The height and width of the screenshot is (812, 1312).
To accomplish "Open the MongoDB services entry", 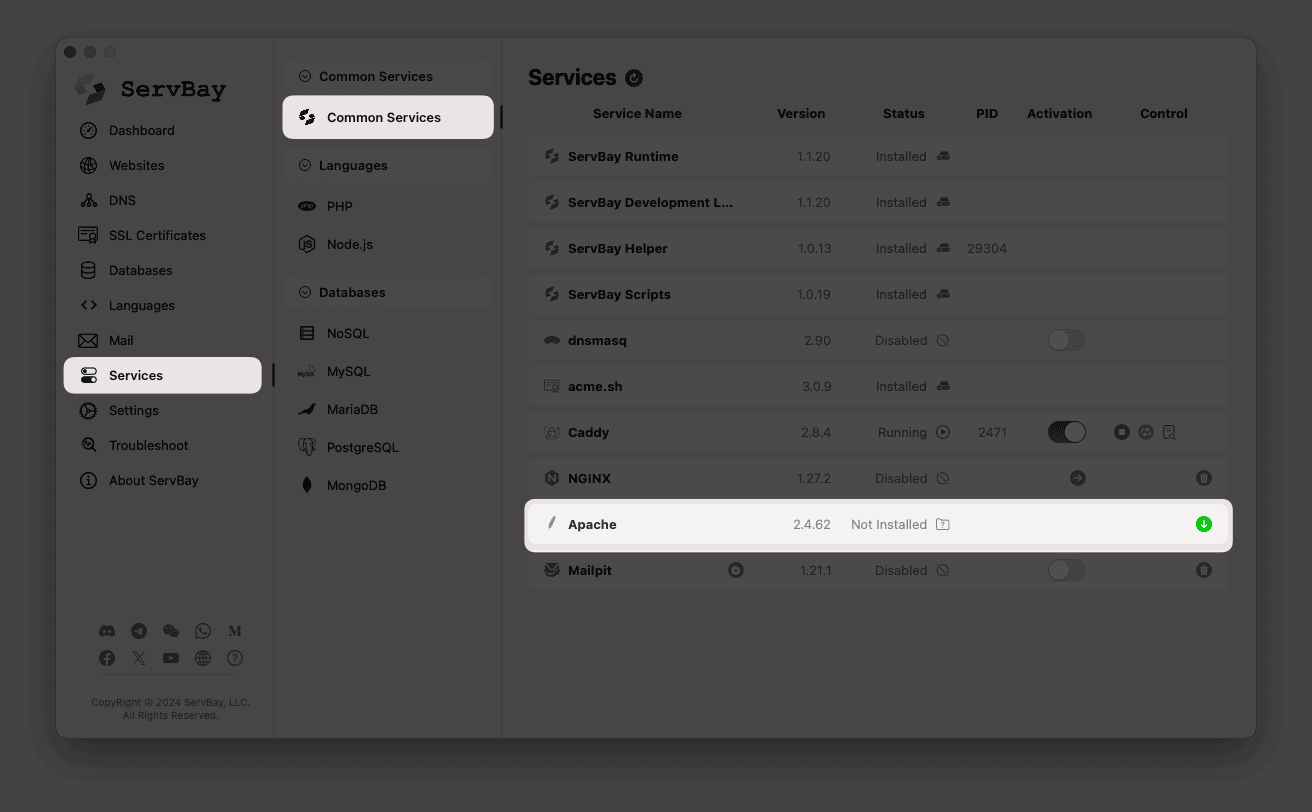I will tap(356, 485).
